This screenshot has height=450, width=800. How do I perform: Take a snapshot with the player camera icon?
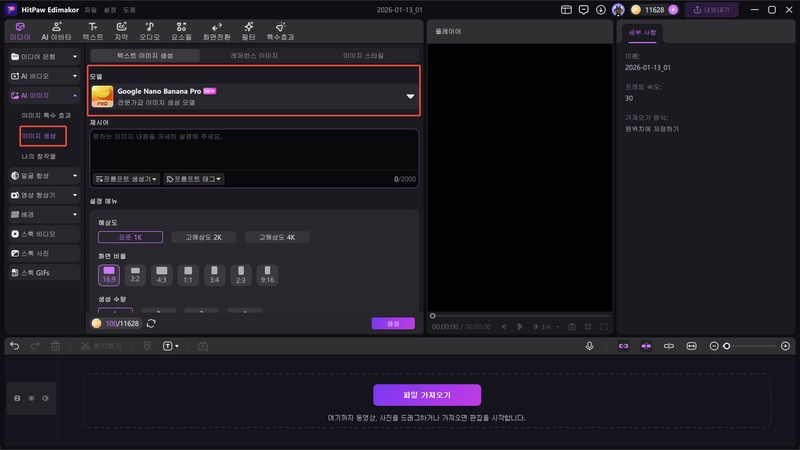tap(571, 327)
